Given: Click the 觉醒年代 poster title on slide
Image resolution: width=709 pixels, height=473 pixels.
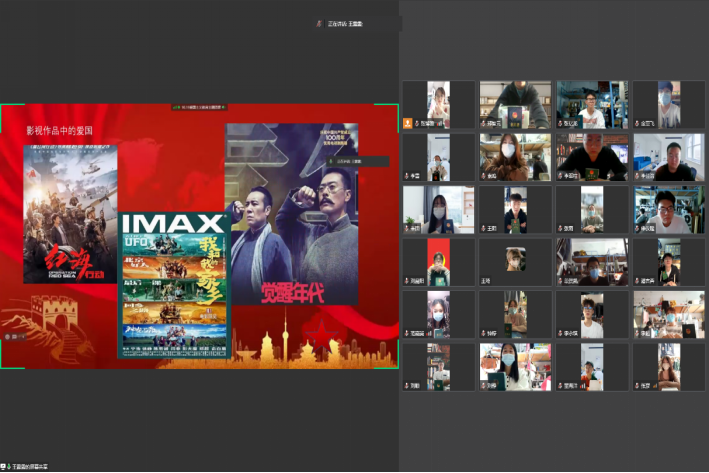Looking at the screenshot, I should (x=293, y=293).
